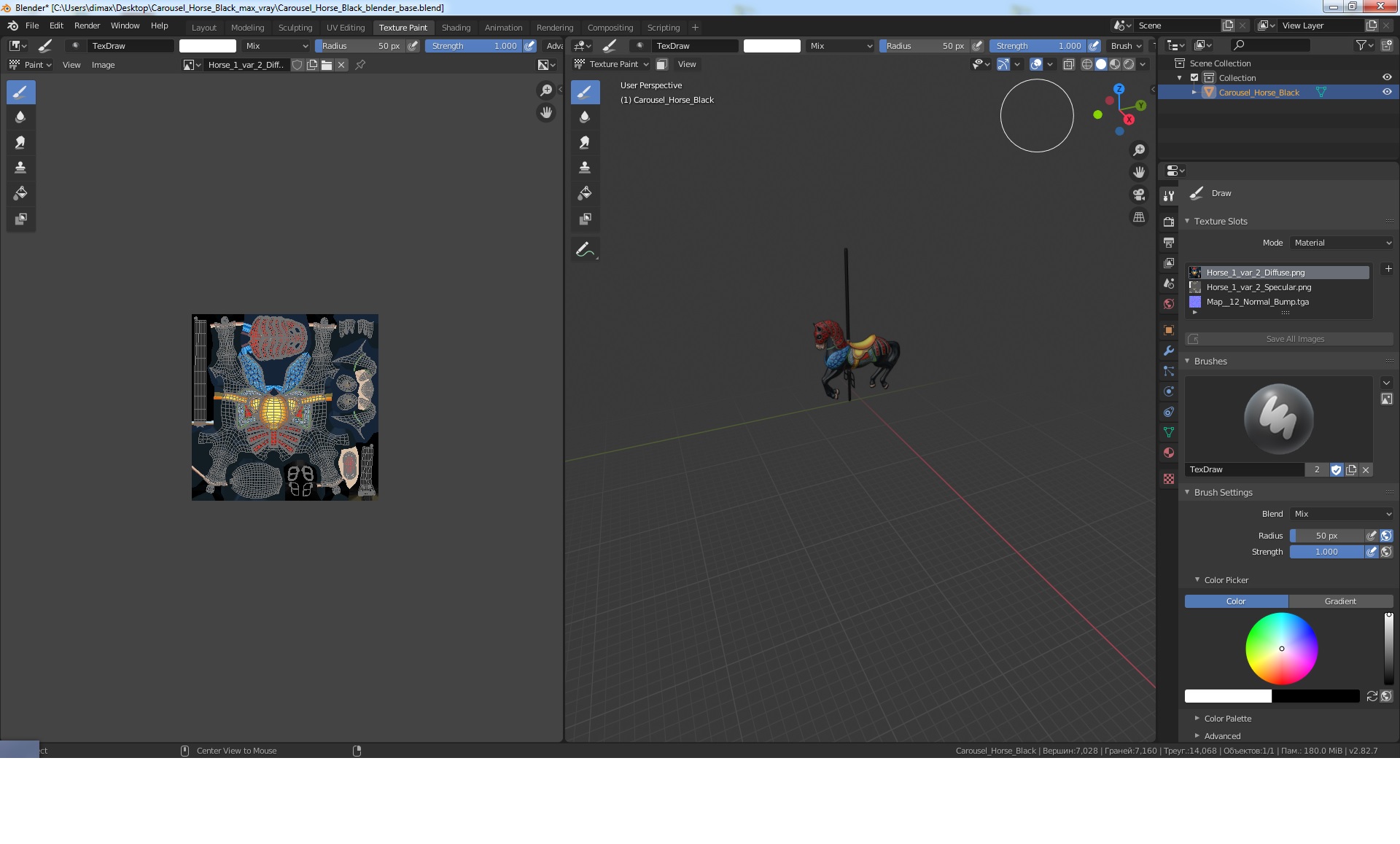Open image file folder icon

tap(327, 65)
